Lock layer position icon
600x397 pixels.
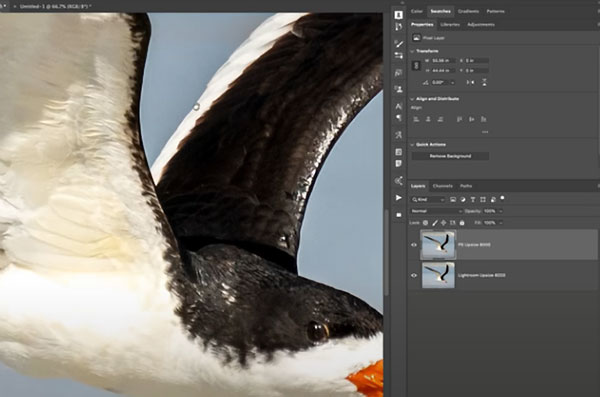click(x=443, y=222)
